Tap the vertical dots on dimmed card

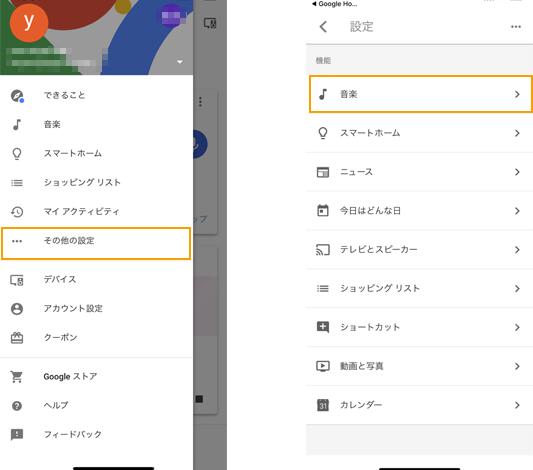click(x=201, y=102)
